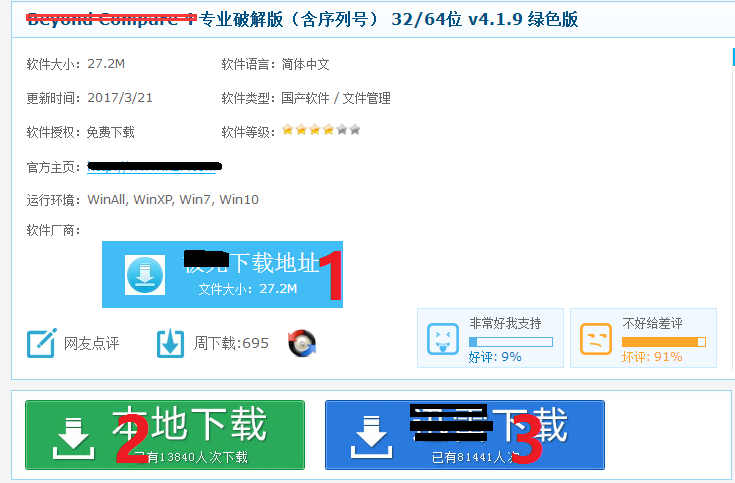Click the 软件厂商 label
This screenshot has width=735, height=483.
coord(53,230)
